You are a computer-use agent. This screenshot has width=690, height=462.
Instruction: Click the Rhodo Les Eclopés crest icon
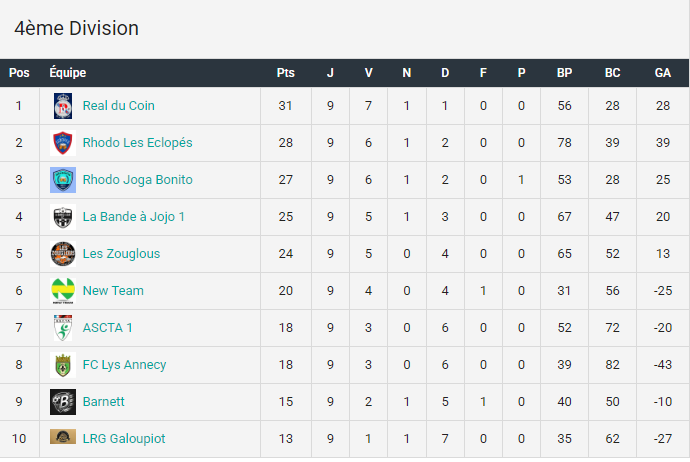(63, 143)
